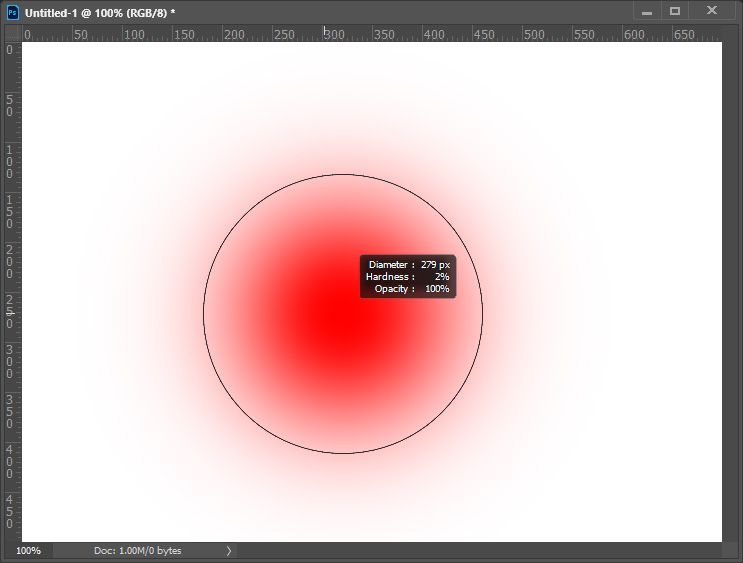This screenshot has height=563, width=743.
Task: Maximize the Untitled-1 document window
Action: point(675,11)
